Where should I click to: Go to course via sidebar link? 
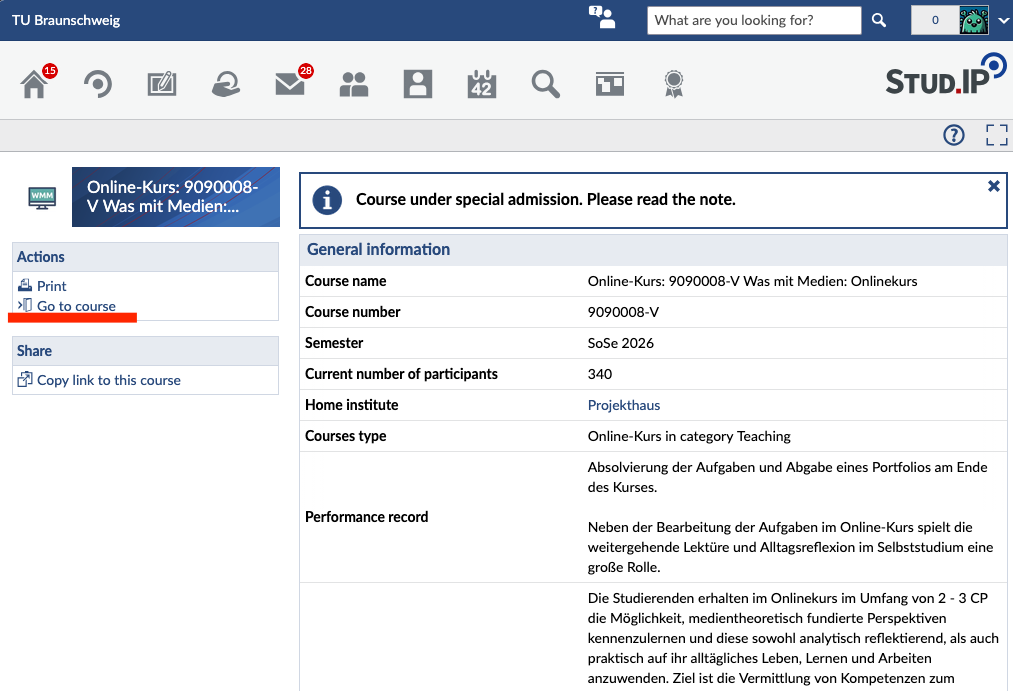pos(76,306)
